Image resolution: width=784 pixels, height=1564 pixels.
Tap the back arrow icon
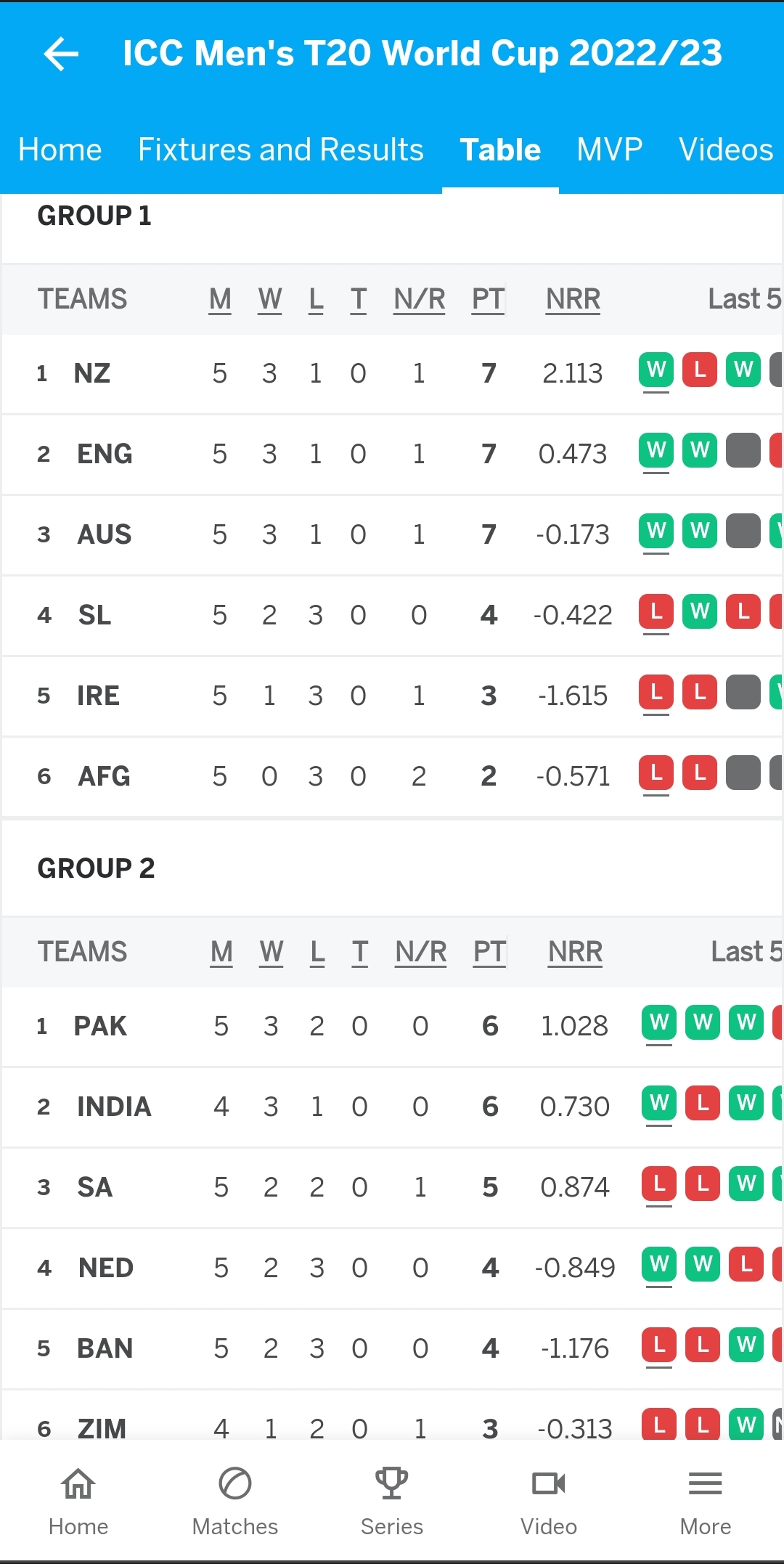pos(61,54)
